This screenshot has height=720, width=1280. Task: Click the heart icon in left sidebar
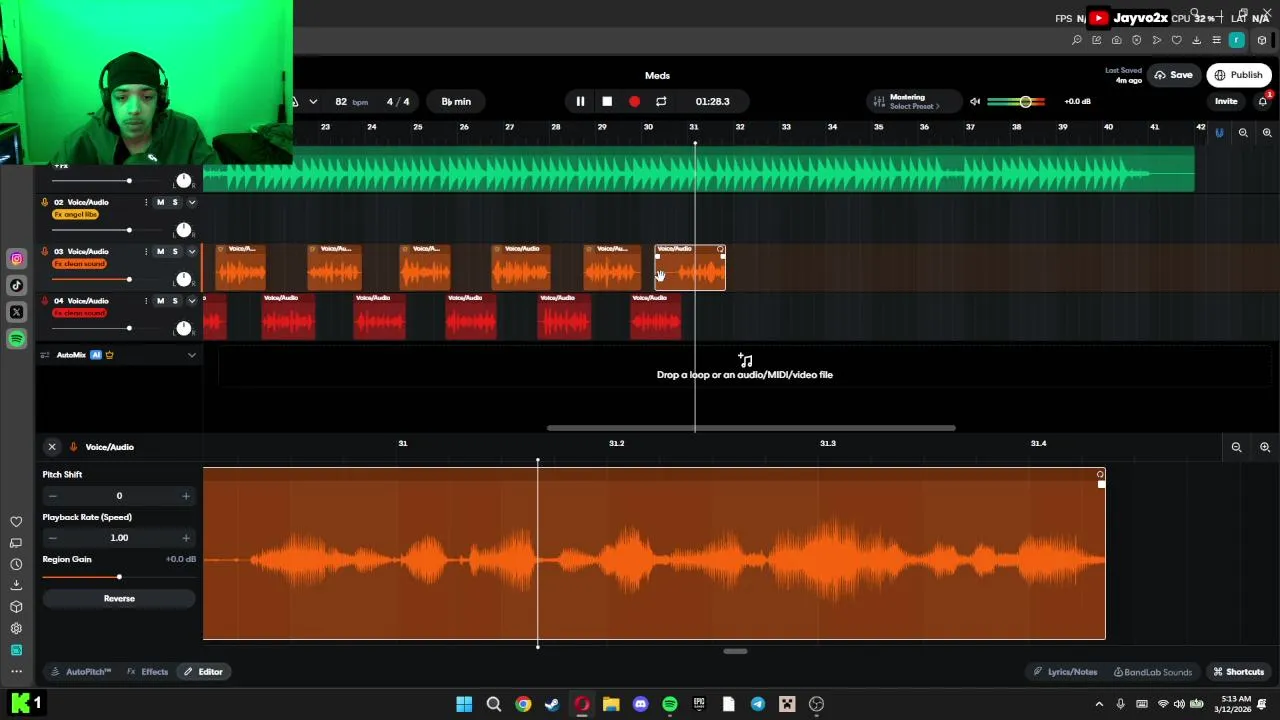click(16, 522)
